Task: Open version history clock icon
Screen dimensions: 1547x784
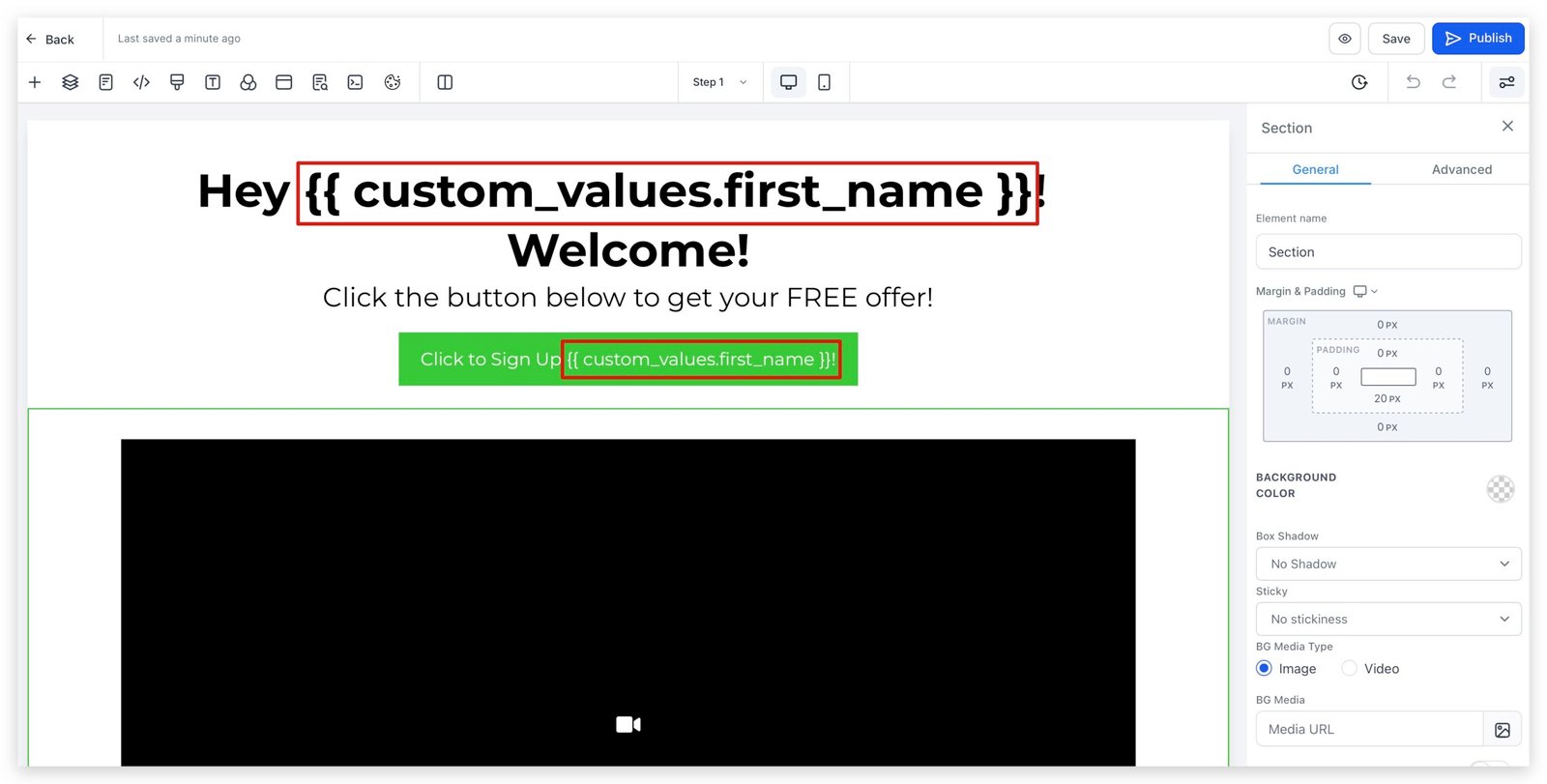Action: (1359, 82)
